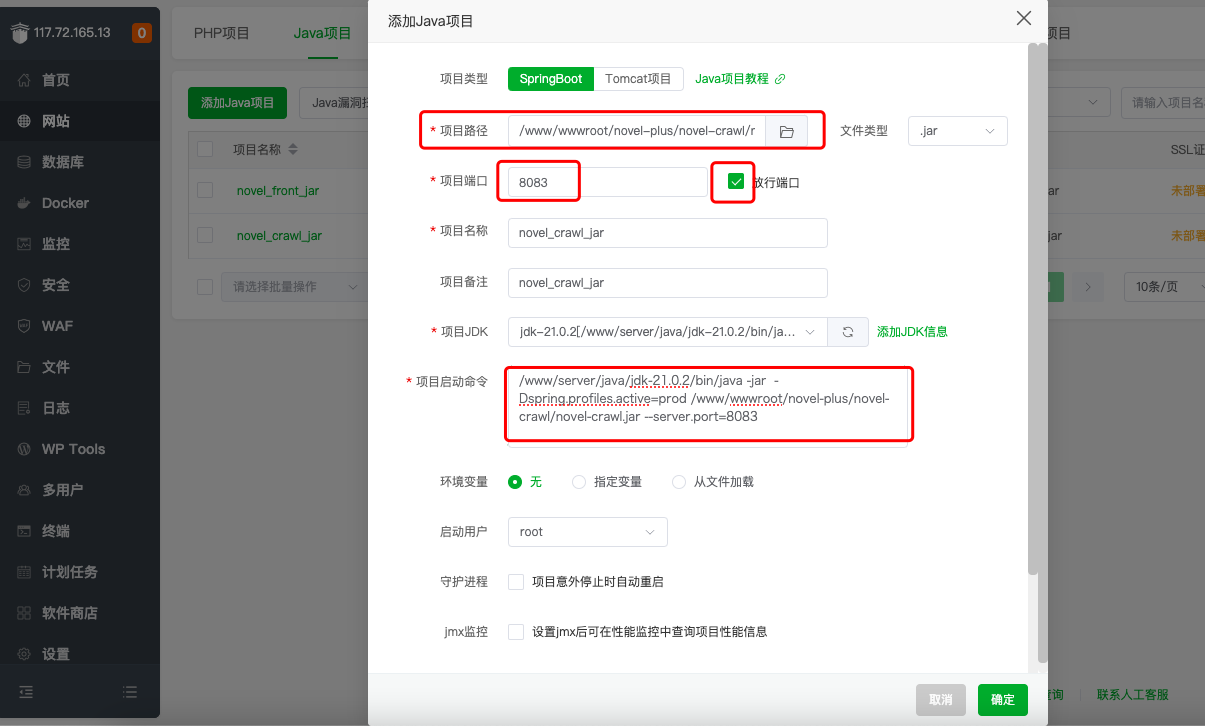Screen dimensions: 1205x726
Task: Select the specify variables radio option
Action: point(579,482)
